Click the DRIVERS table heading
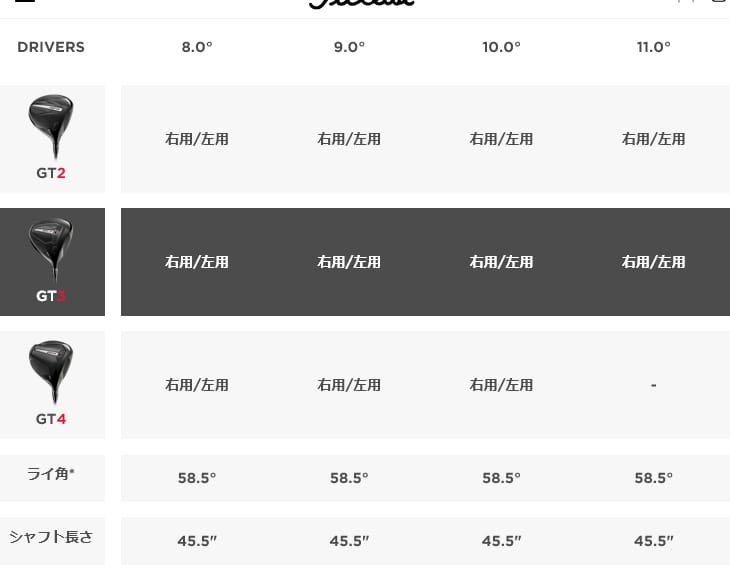 (51, 47)
